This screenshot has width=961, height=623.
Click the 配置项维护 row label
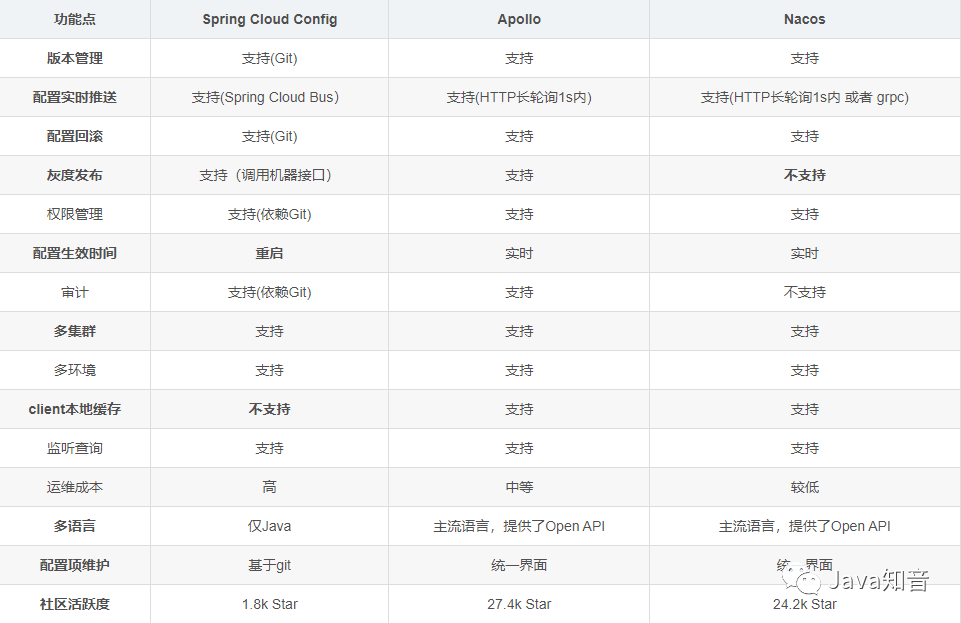point(75,565)
